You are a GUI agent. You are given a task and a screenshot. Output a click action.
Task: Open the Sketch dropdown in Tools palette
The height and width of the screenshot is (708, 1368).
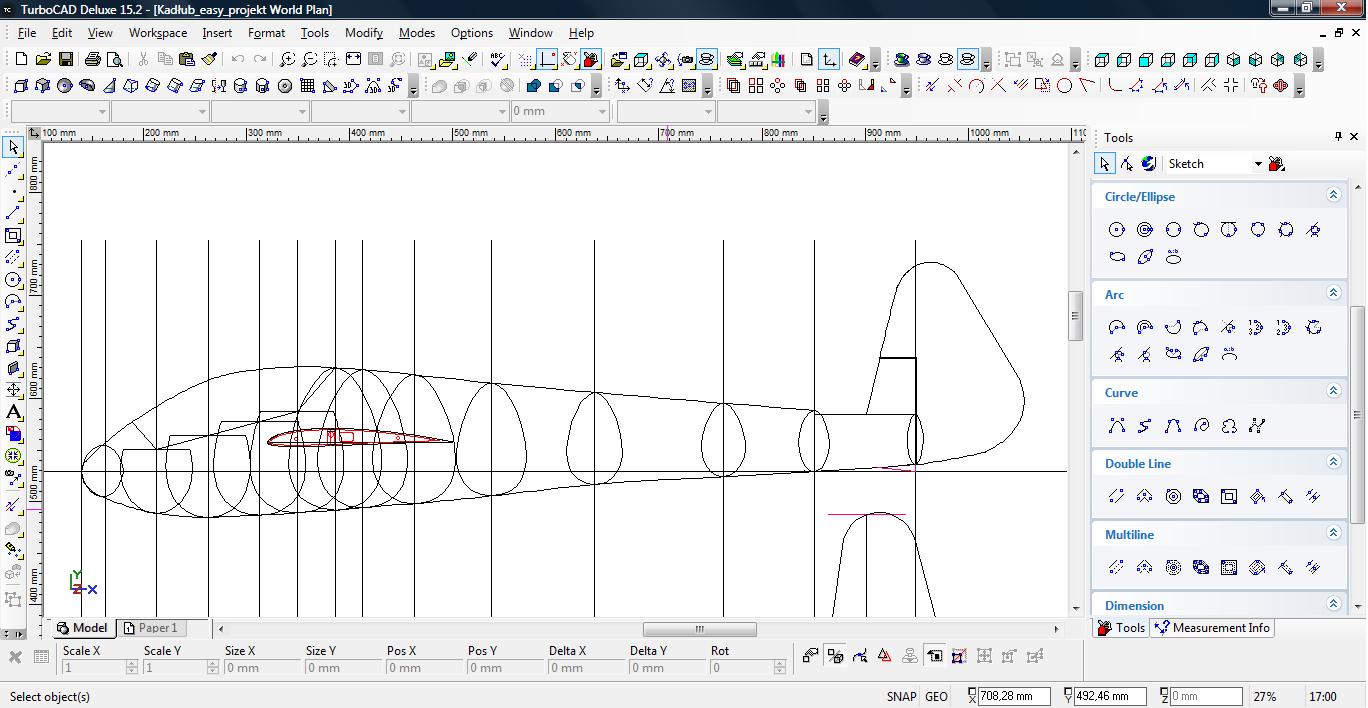[1257, 164]
